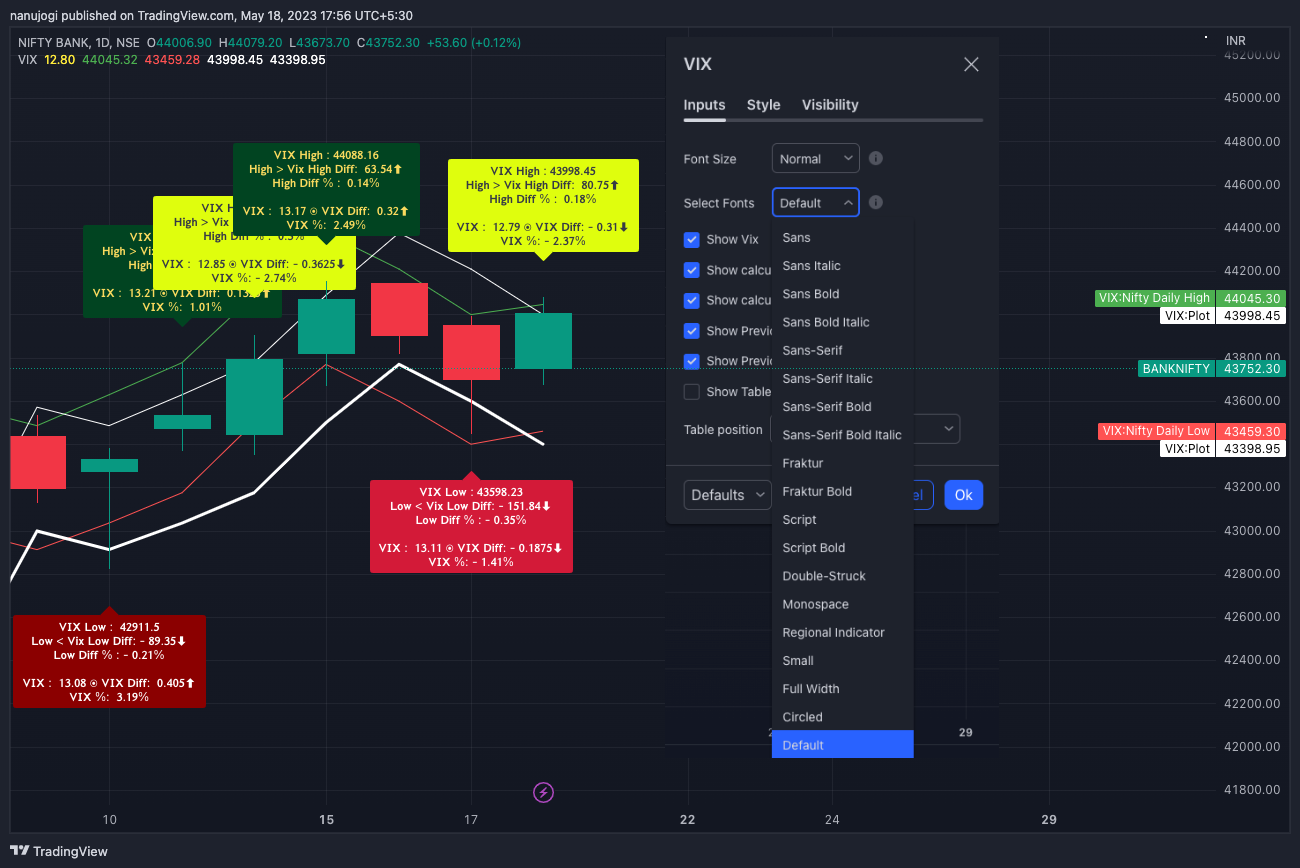
Task: Click VIX:Plot label at 43998.45
Action: pos(1223,315)
